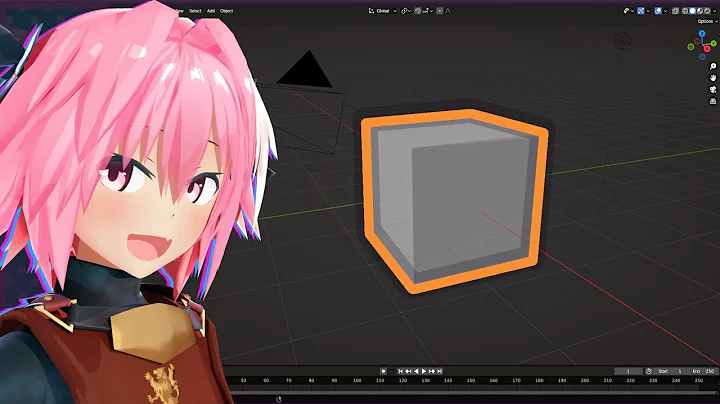The height and width of the screenshot is (404, 720).
Task: Click the negative Y axis circle on gizmo
Action: pos(691,46)
